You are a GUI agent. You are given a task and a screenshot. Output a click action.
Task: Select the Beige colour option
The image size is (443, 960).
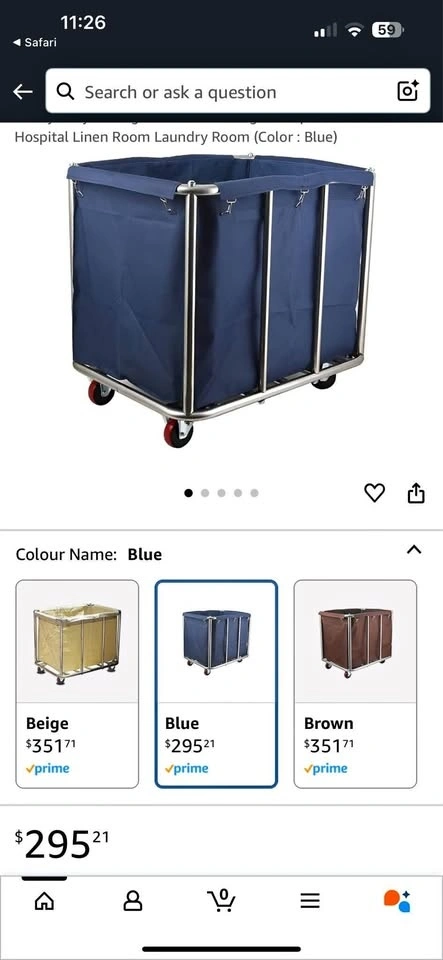pyautogui.click(x=77, y=684)
